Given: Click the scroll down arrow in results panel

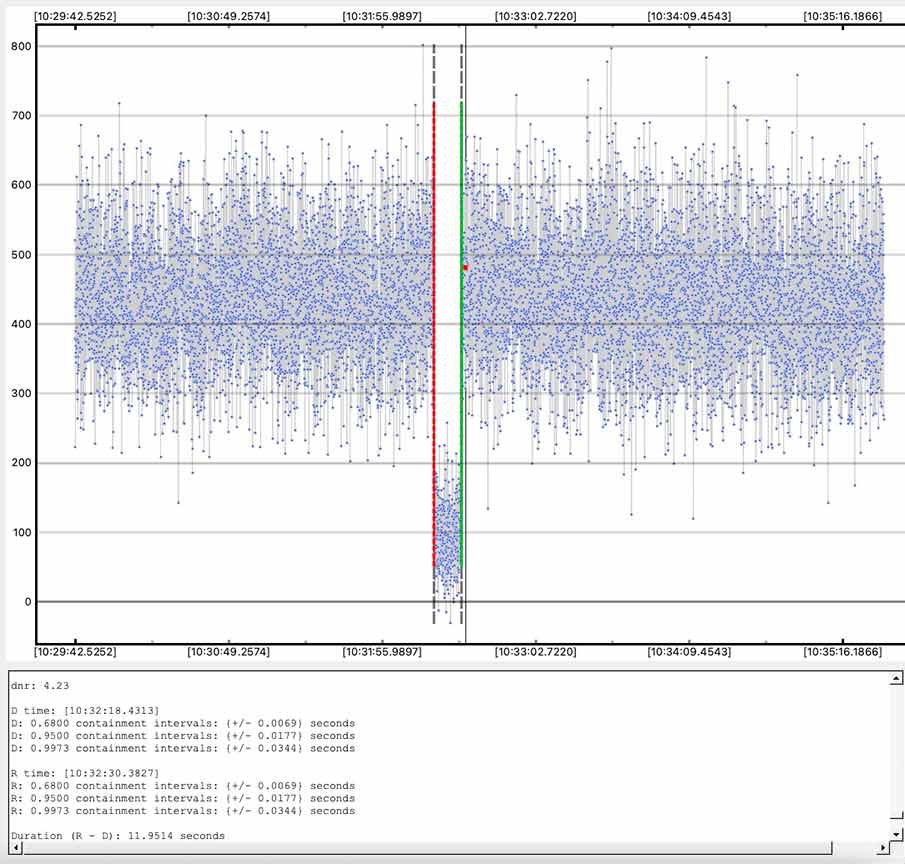Looking at the screenshot, I should 896,833.
